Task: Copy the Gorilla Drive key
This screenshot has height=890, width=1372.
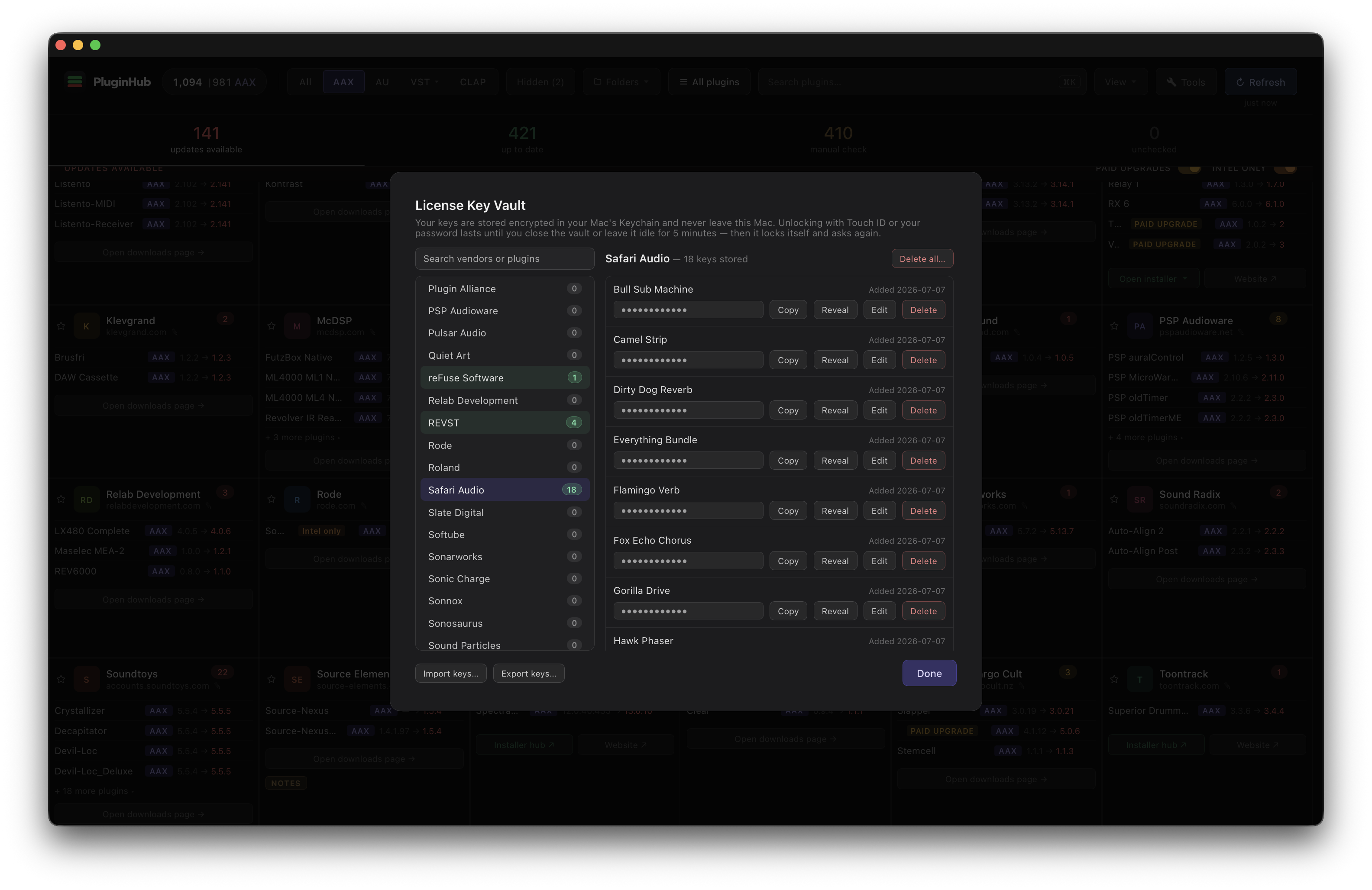Action: pos(787,611)
